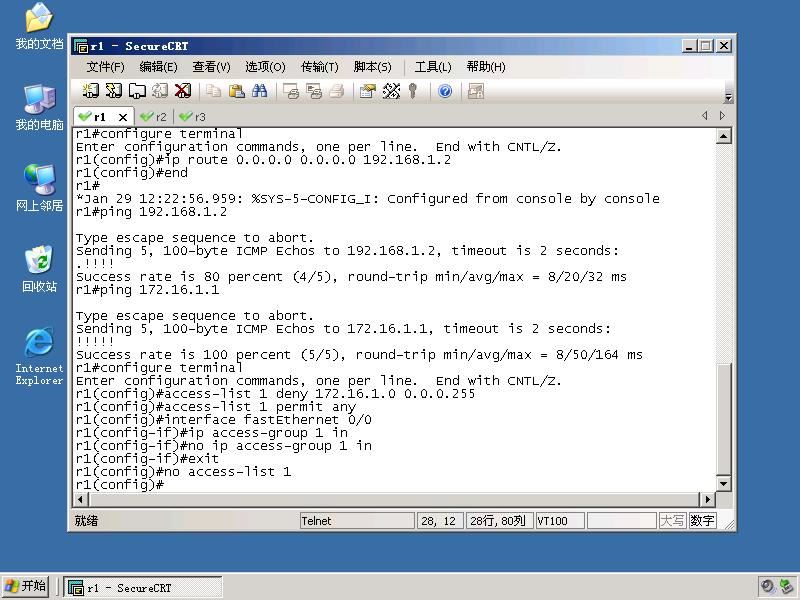Select the 我的文档 desktop icon
The height and width of the screenshot is (600, 800).
[39, 26]
